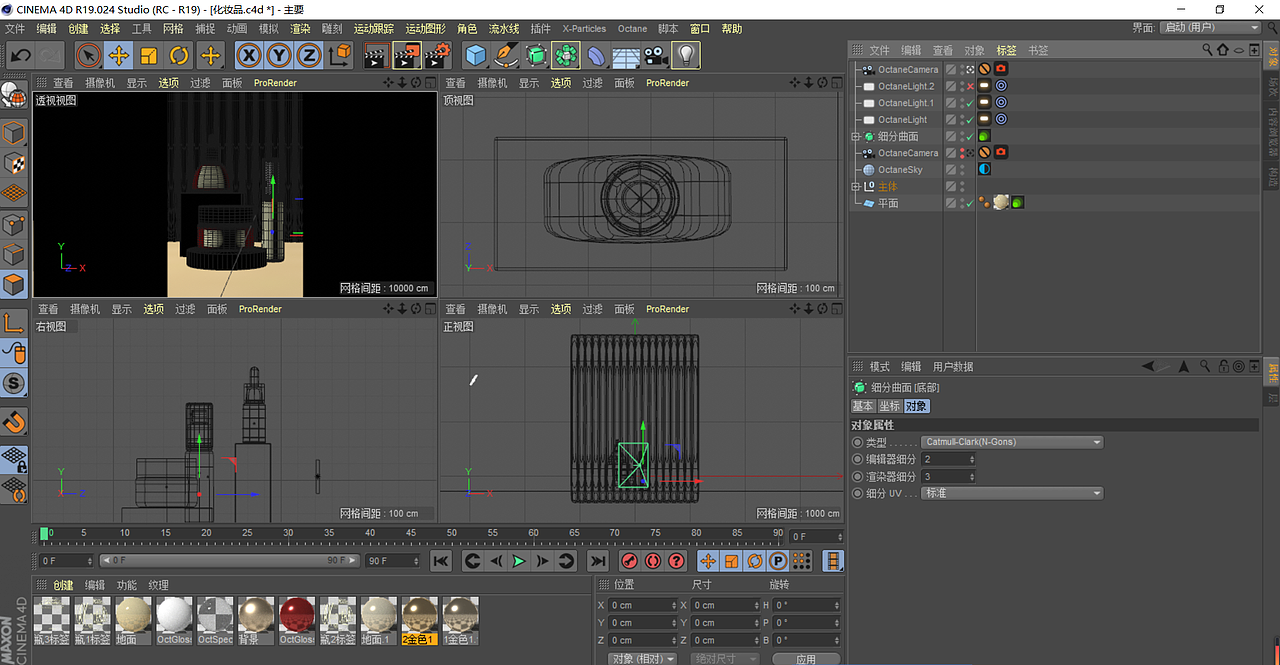1280x665 pixels.
Task: Click the search magnifier in the object manager
Action: point(1208,50)
